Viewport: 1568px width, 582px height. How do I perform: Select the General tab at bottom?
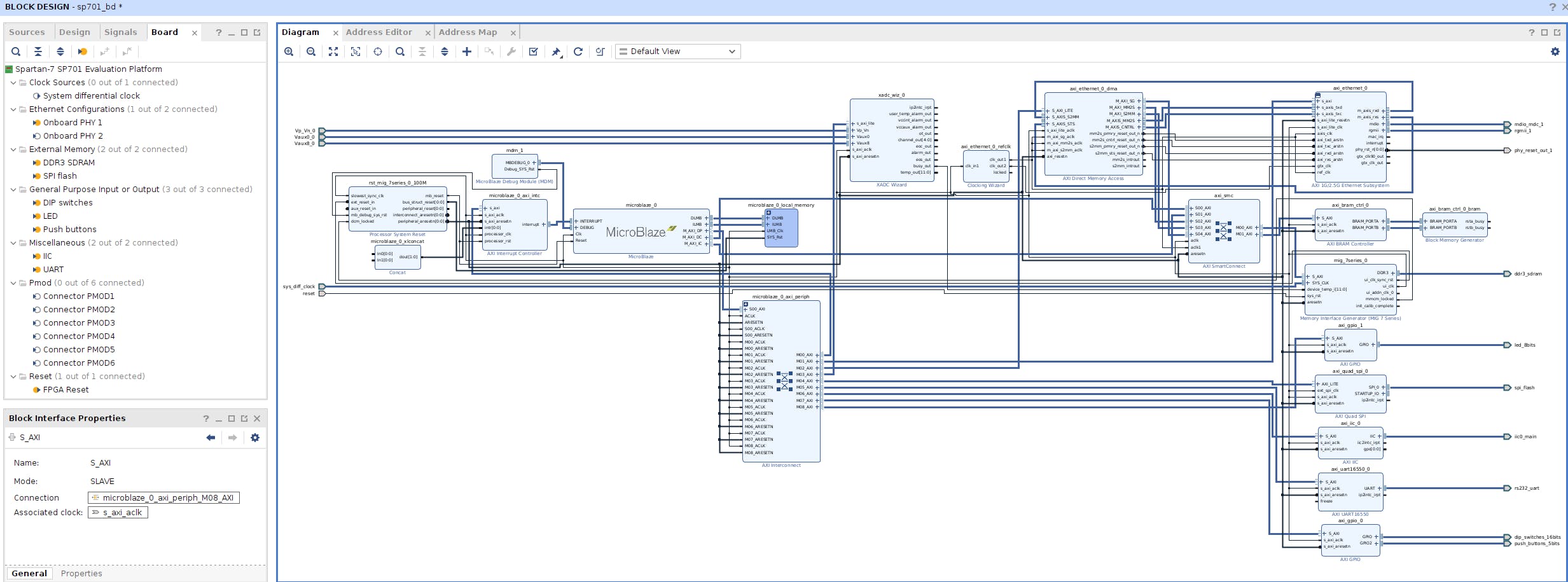coord(29,574)
